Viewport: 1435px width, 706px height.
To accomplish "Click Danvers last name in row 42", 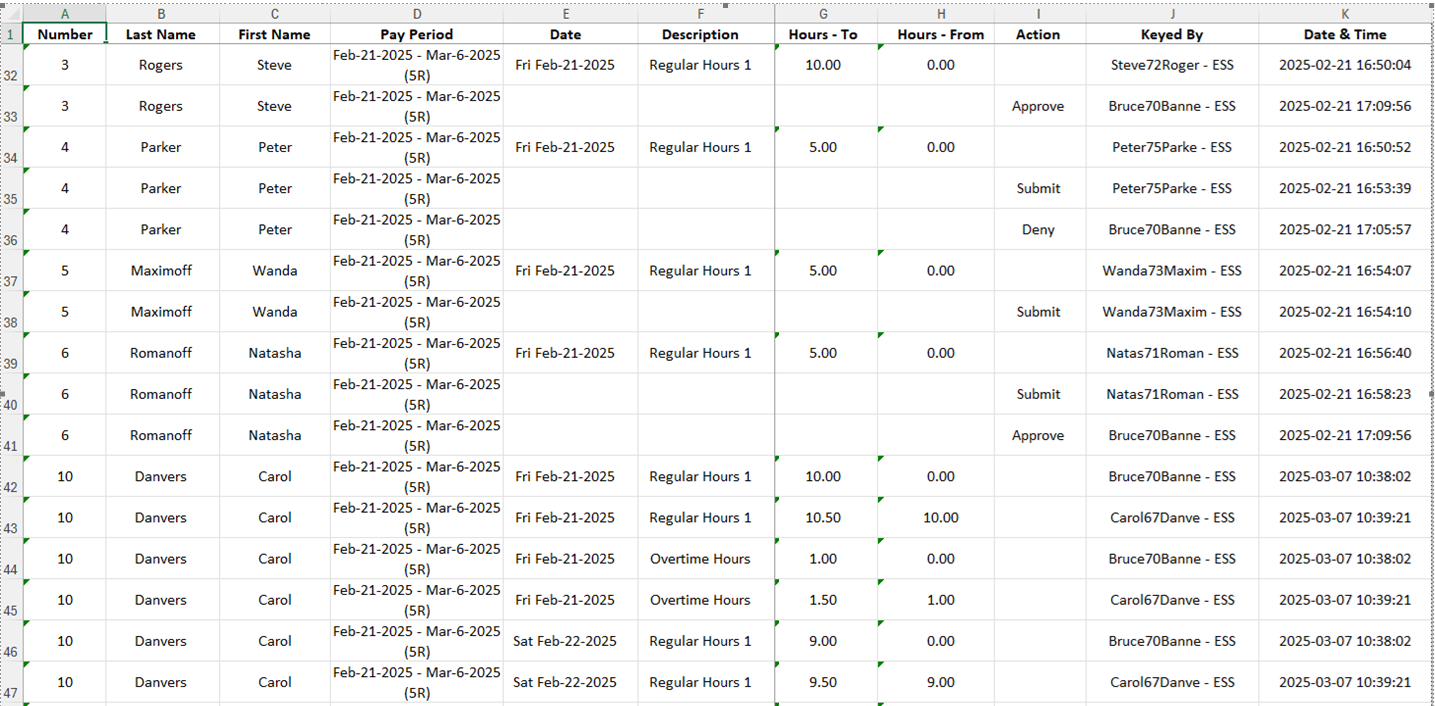I will [161, 477].
